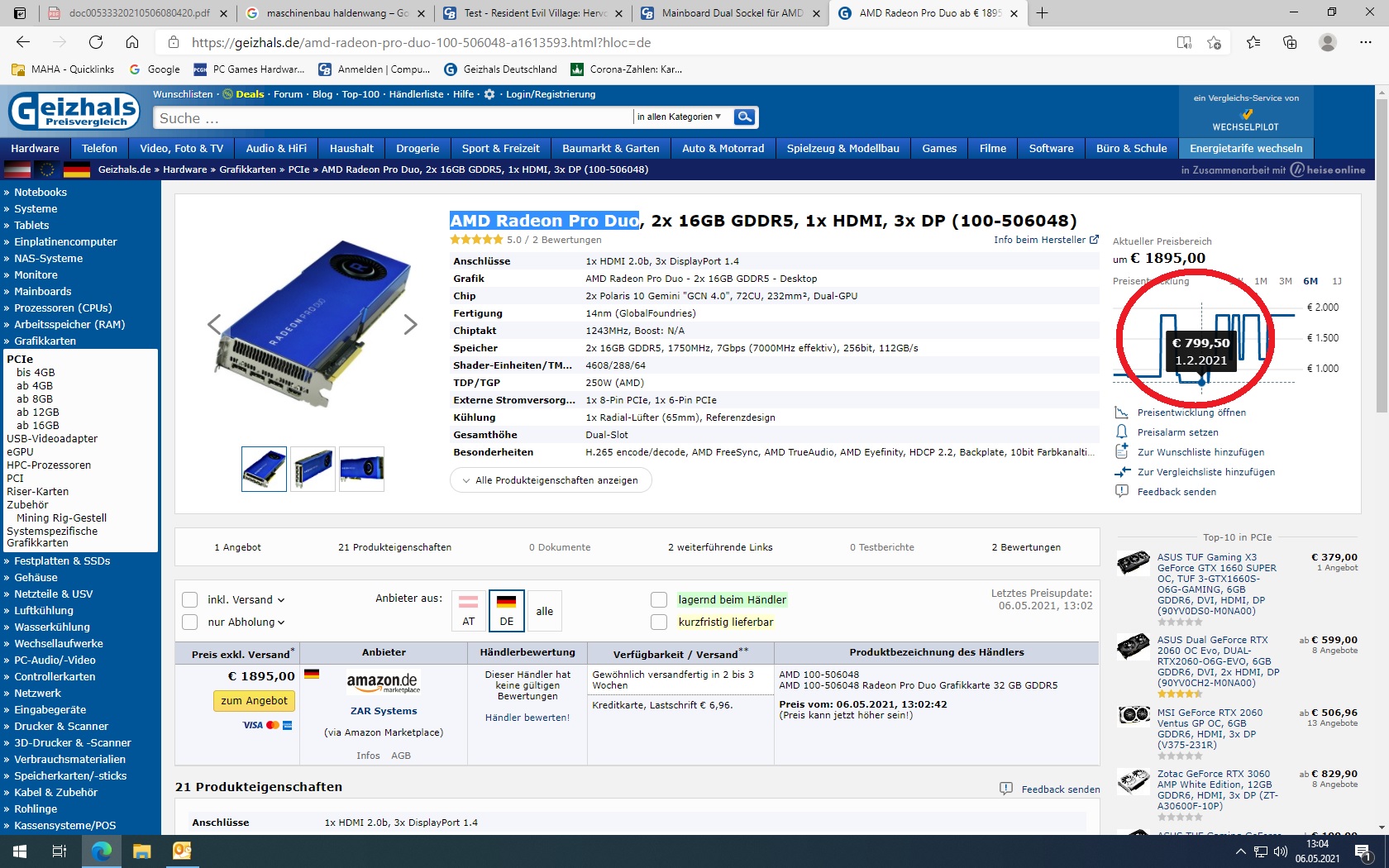The image size is (1389, 868).
Task: Go to the browser home icon
Action: 132,42
